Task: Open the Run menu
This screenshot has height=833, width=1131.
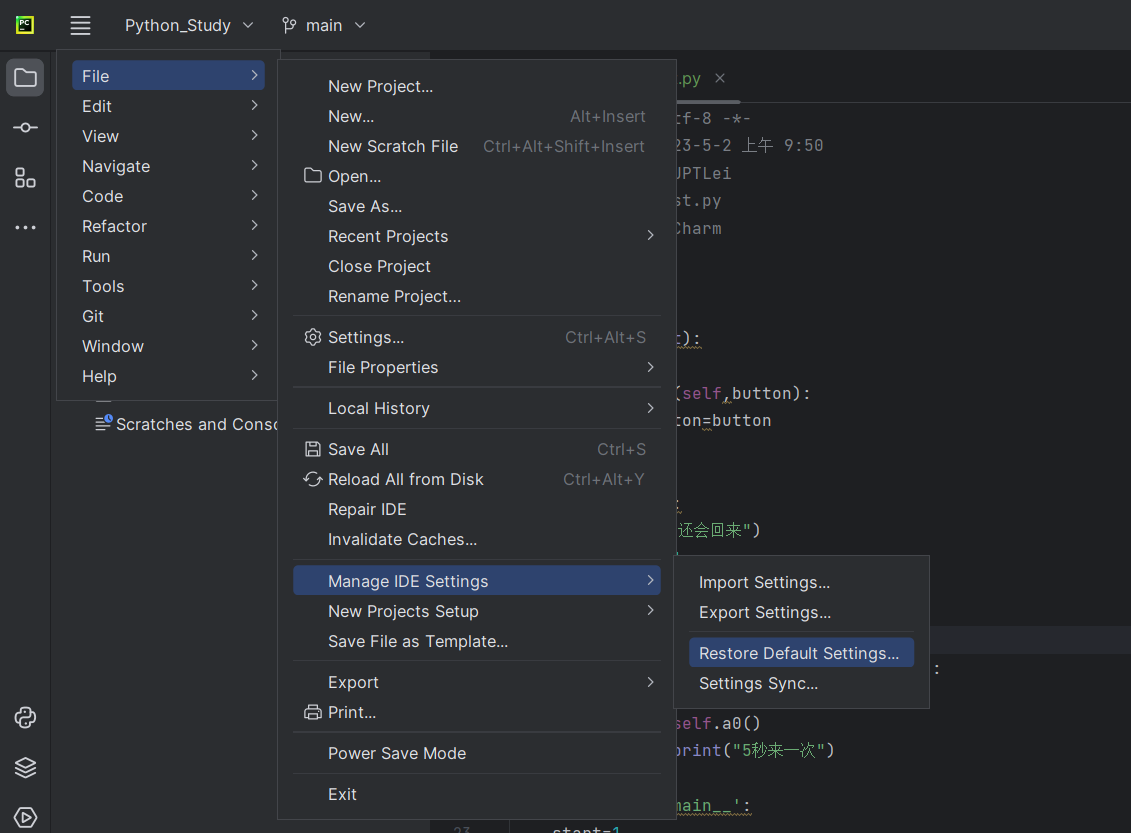Action: (x=168, y=256)
